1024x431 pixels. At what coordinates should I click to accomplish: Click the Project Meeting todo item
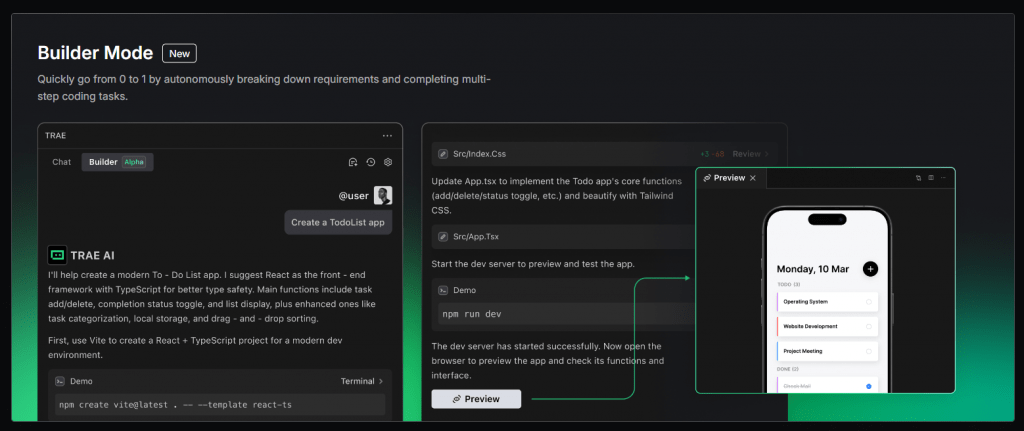click(x=827, y=351)
